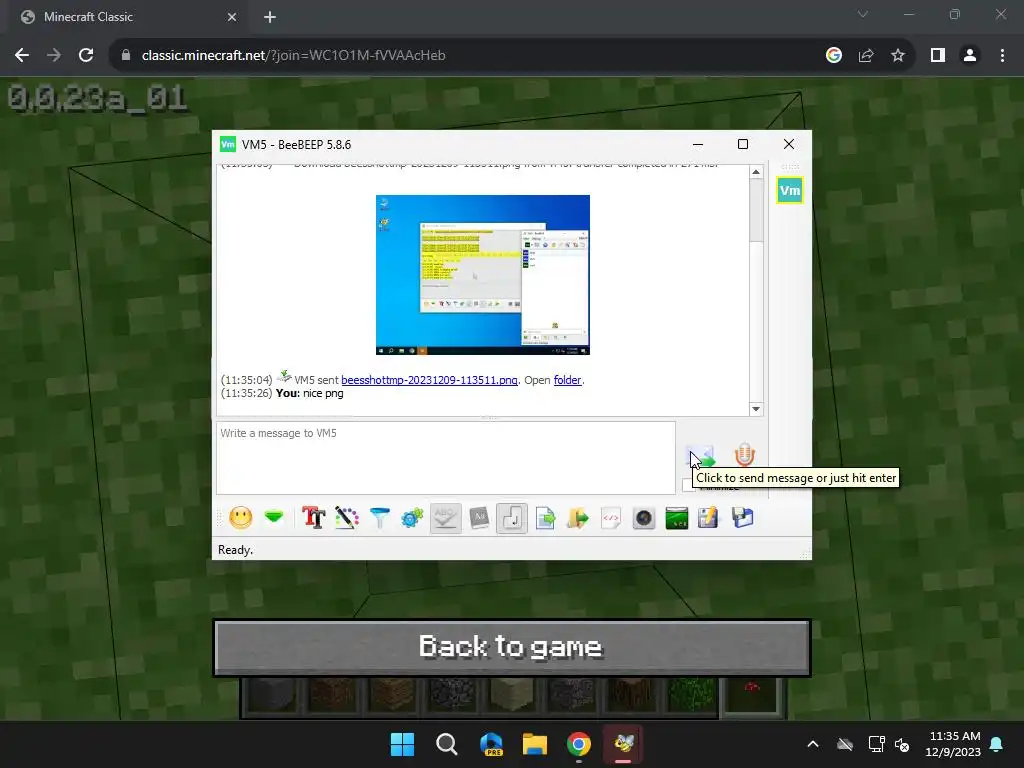Open the emoticon smiley picker
Image resolution: width=1024 pixels, height=768 pixels.
pyautogui.click(x=240, y=518)
